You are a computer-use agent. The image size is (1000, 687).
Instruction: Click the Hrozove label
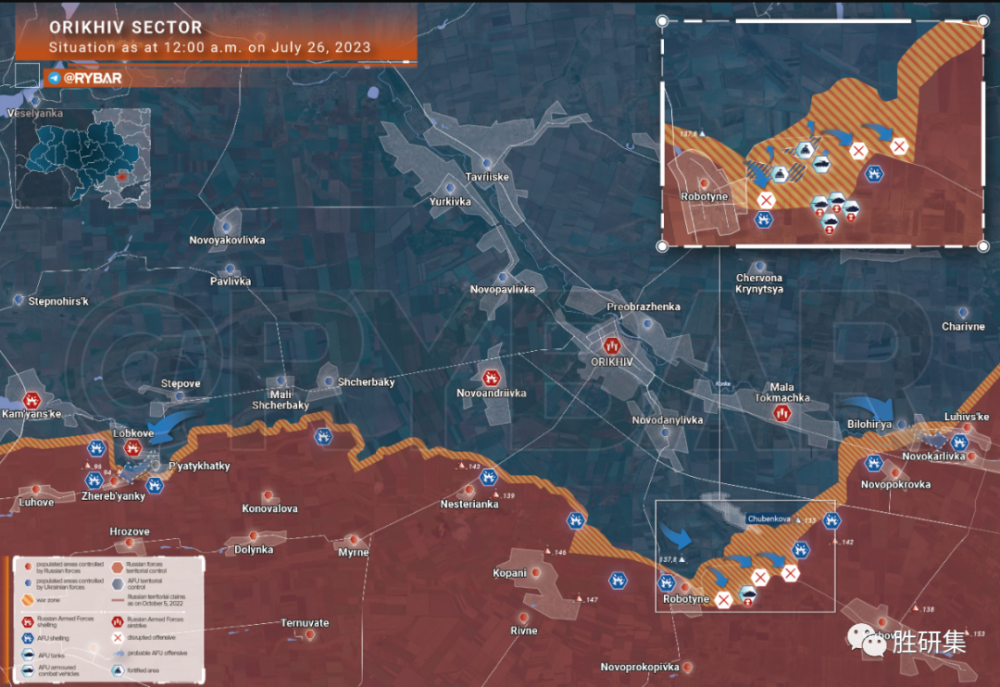(129, 531)
